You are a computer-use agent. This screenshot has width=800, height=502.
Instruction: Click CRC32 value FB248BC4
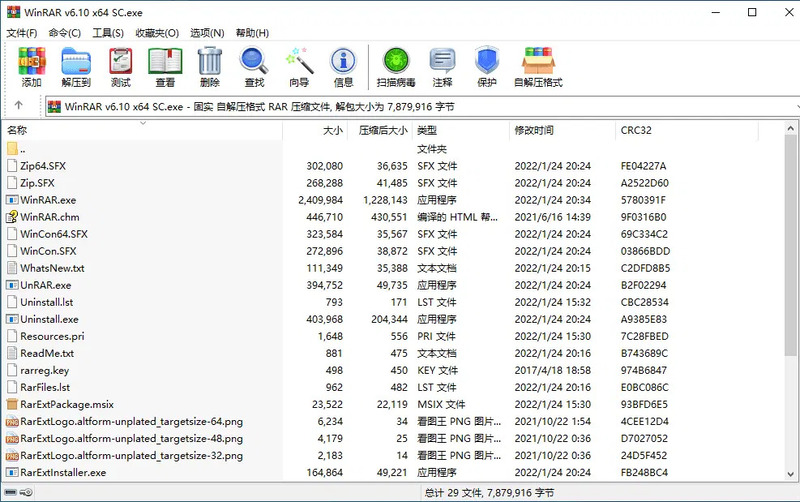(644, 472)
